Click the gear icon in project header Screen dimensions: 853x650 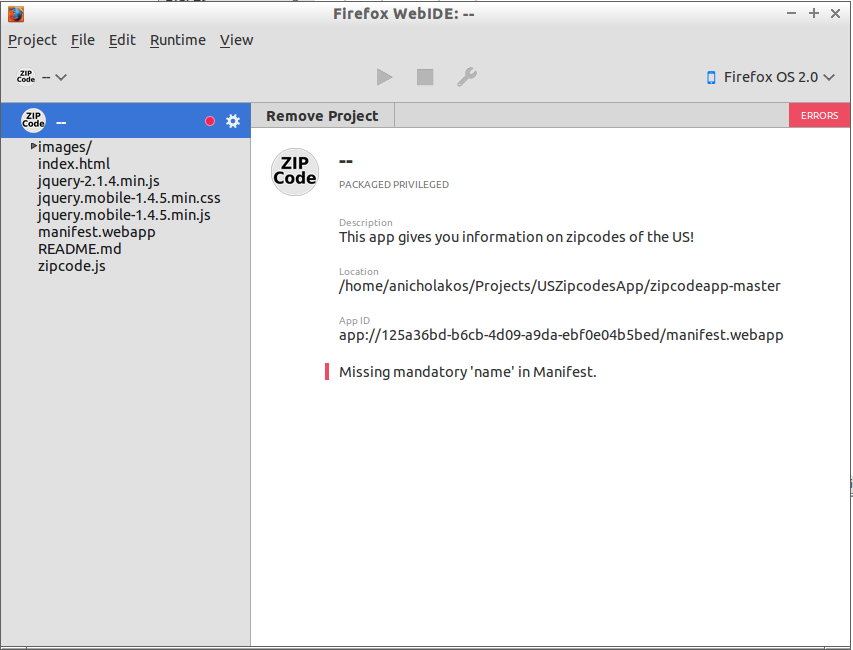click(x=233, y=121)
